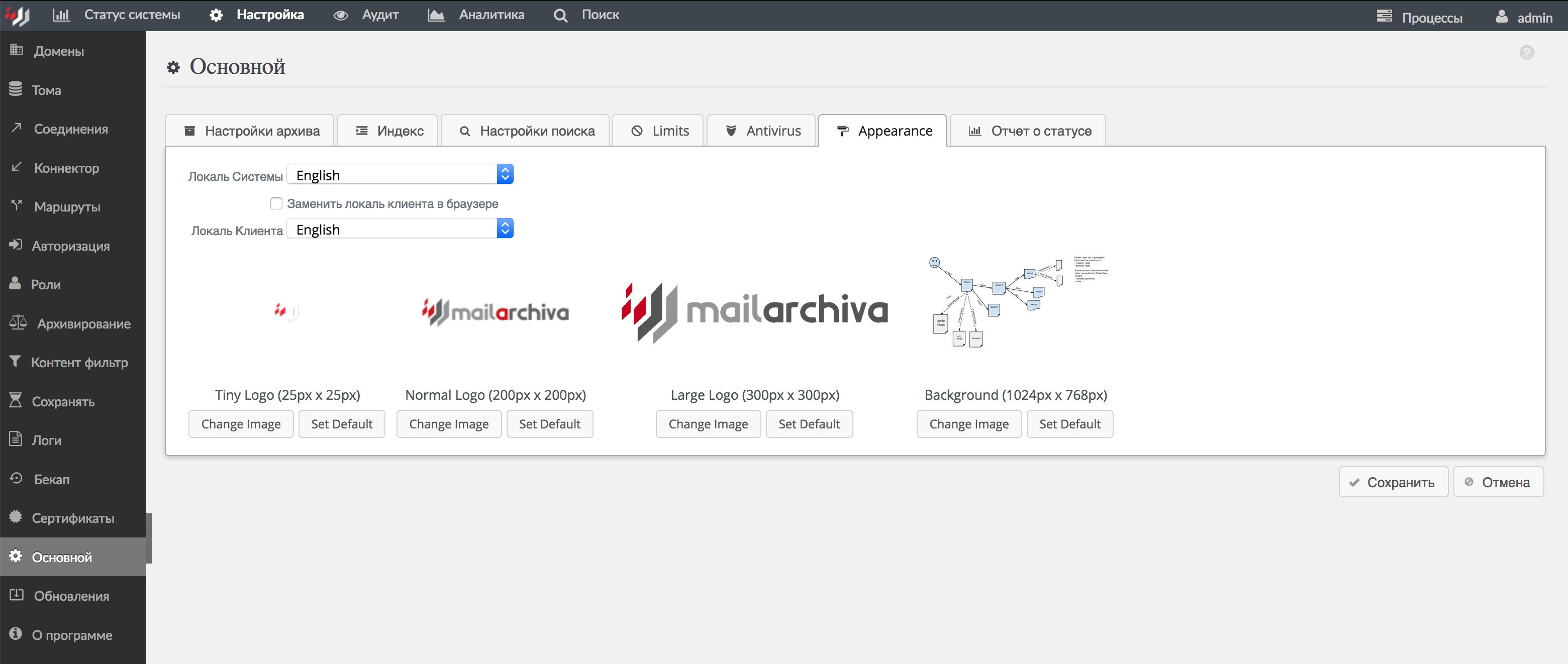Click the Сертификаты badge icon in sidebar

pyautogui.click(x=16, y=517)
